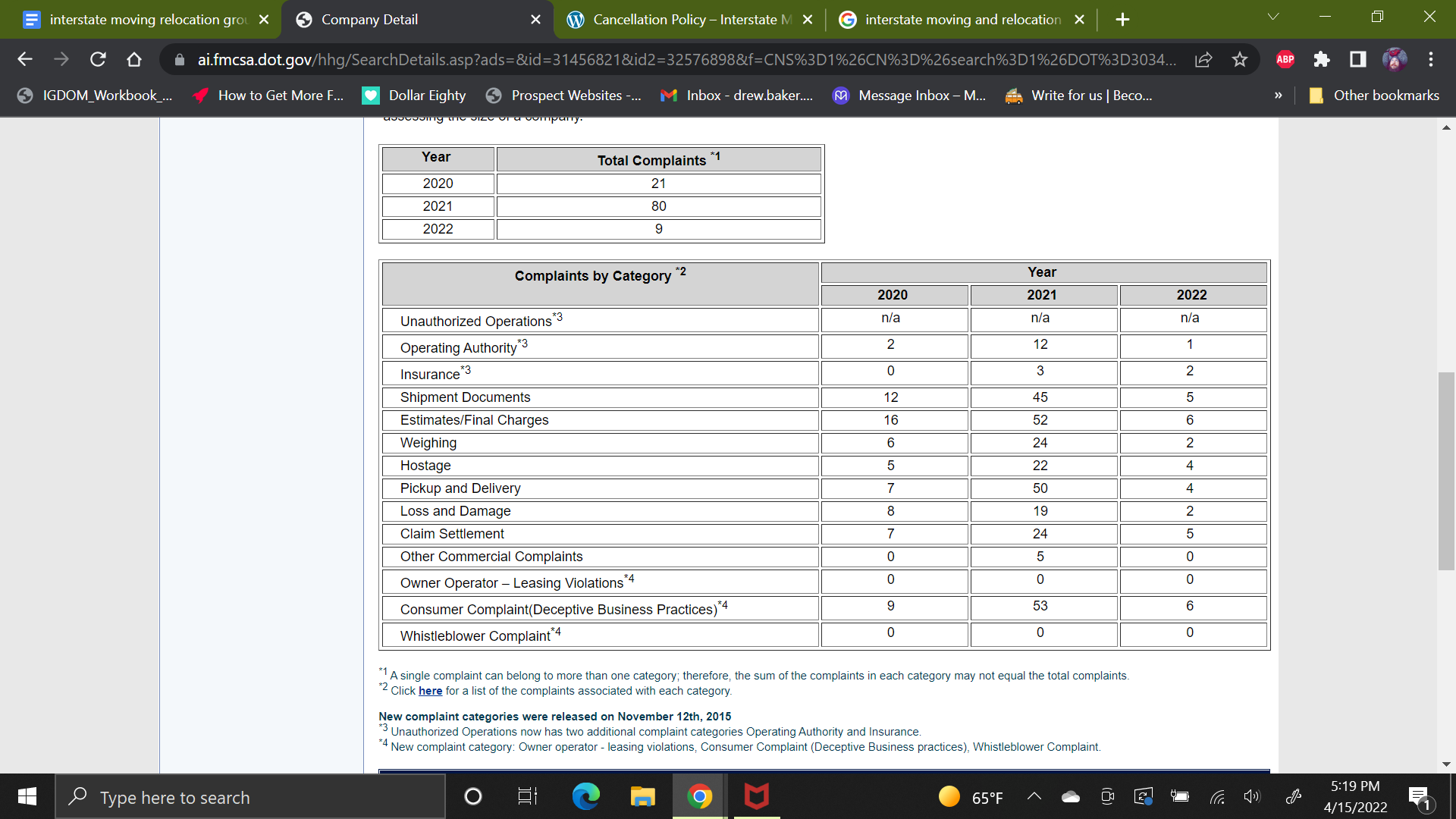Open the 65°F weather widget

pyautogui.click(x=971, y=797)
